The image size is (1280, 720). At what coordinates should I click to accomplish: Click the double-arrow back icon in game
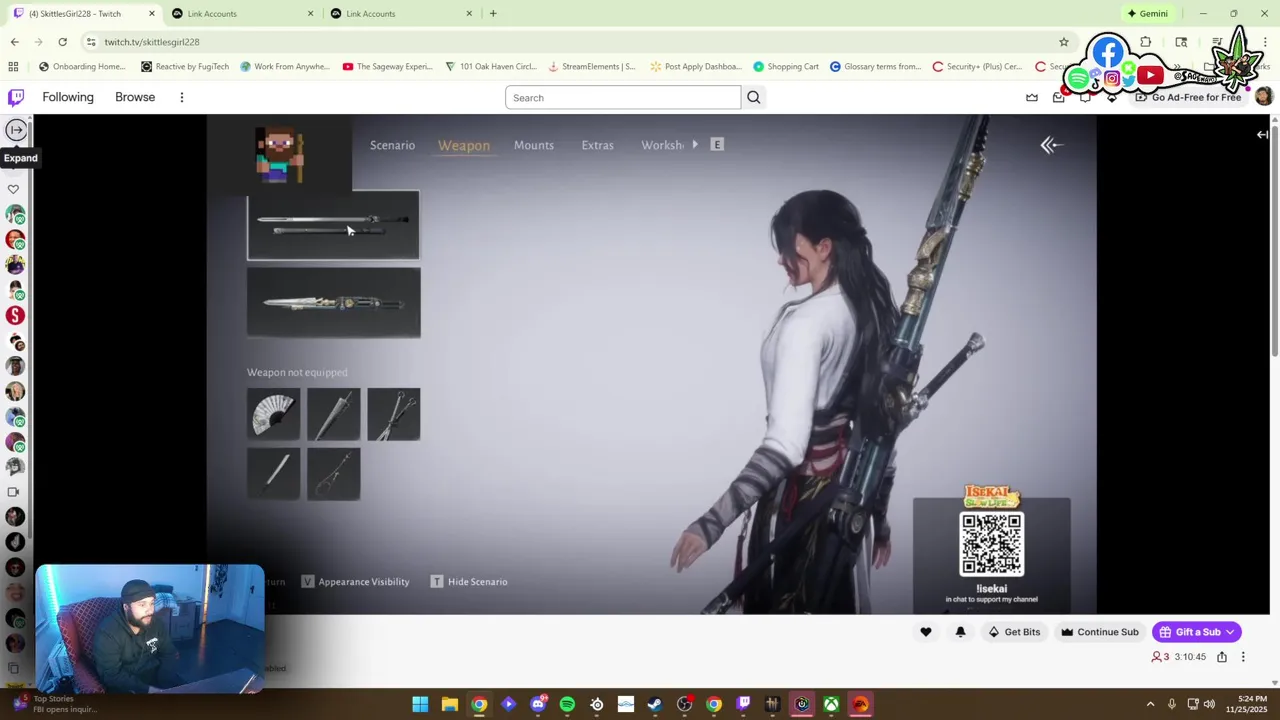(1050, 145)
